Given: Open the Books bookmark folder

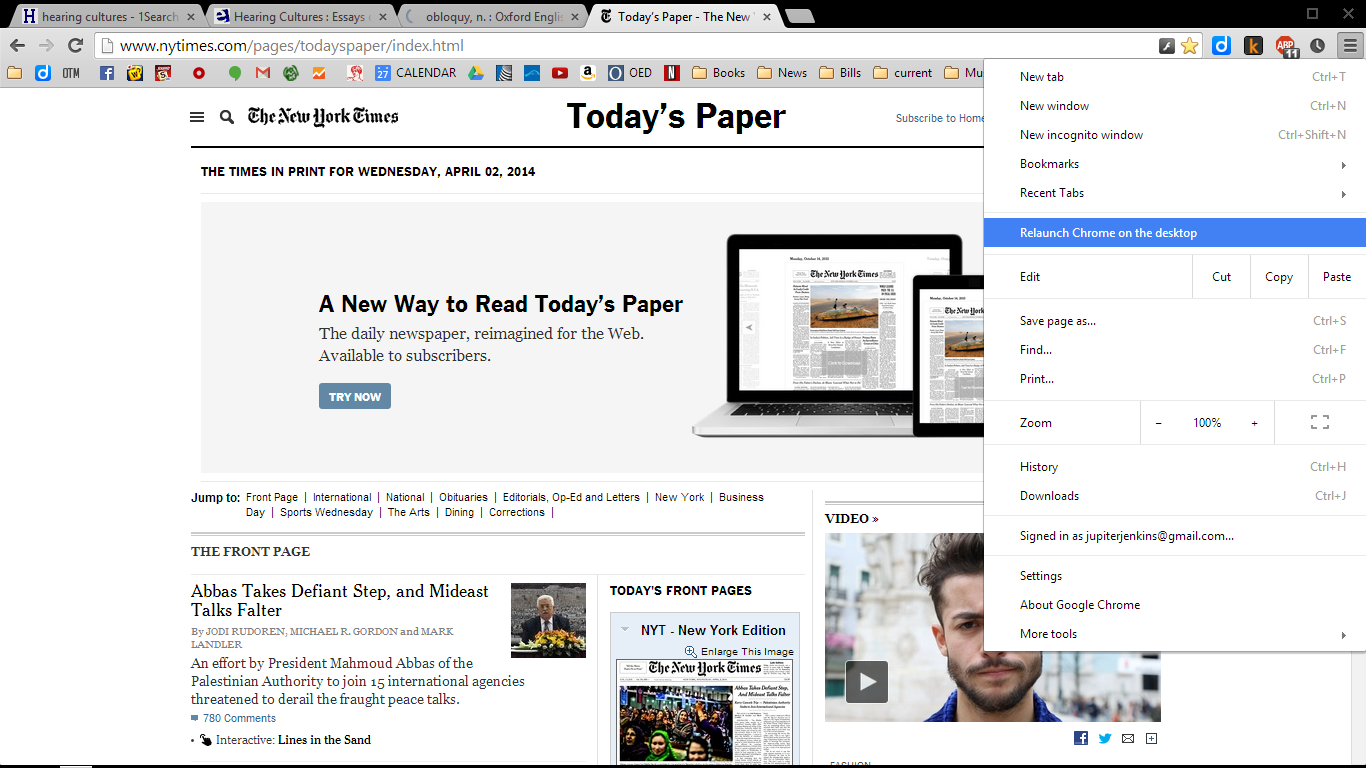Looking at the screenshot, I should coord(718,73).
